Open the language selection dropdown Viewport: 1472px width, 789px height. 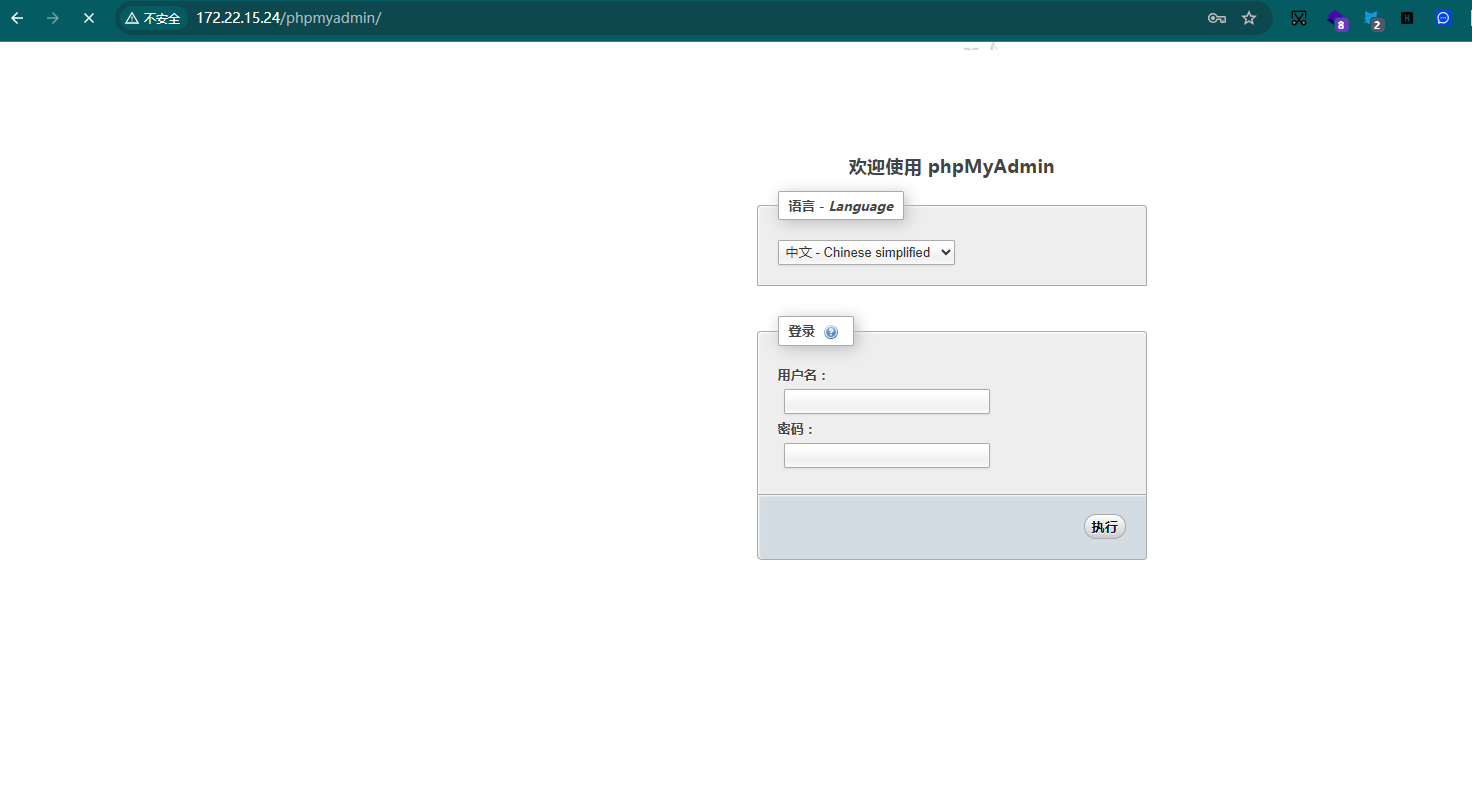pyautogui.click(x=866, y=253)
